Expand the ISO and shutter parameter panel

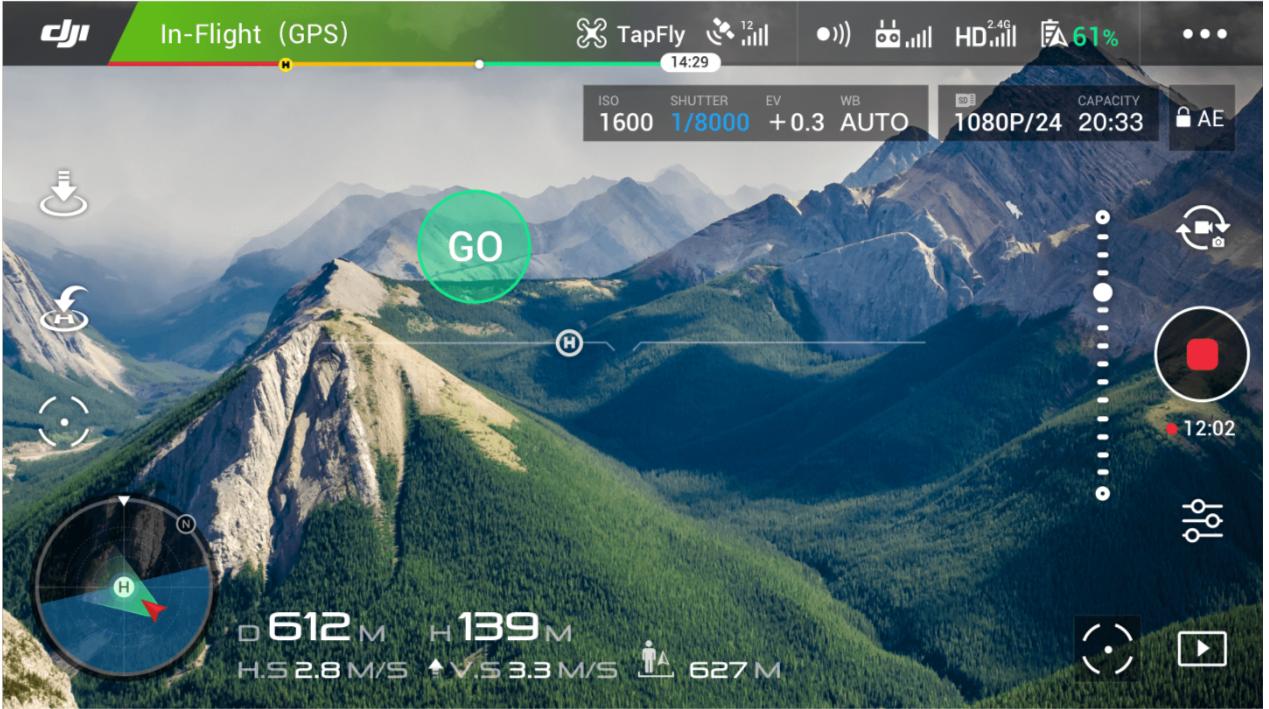[x=754, y=113]
